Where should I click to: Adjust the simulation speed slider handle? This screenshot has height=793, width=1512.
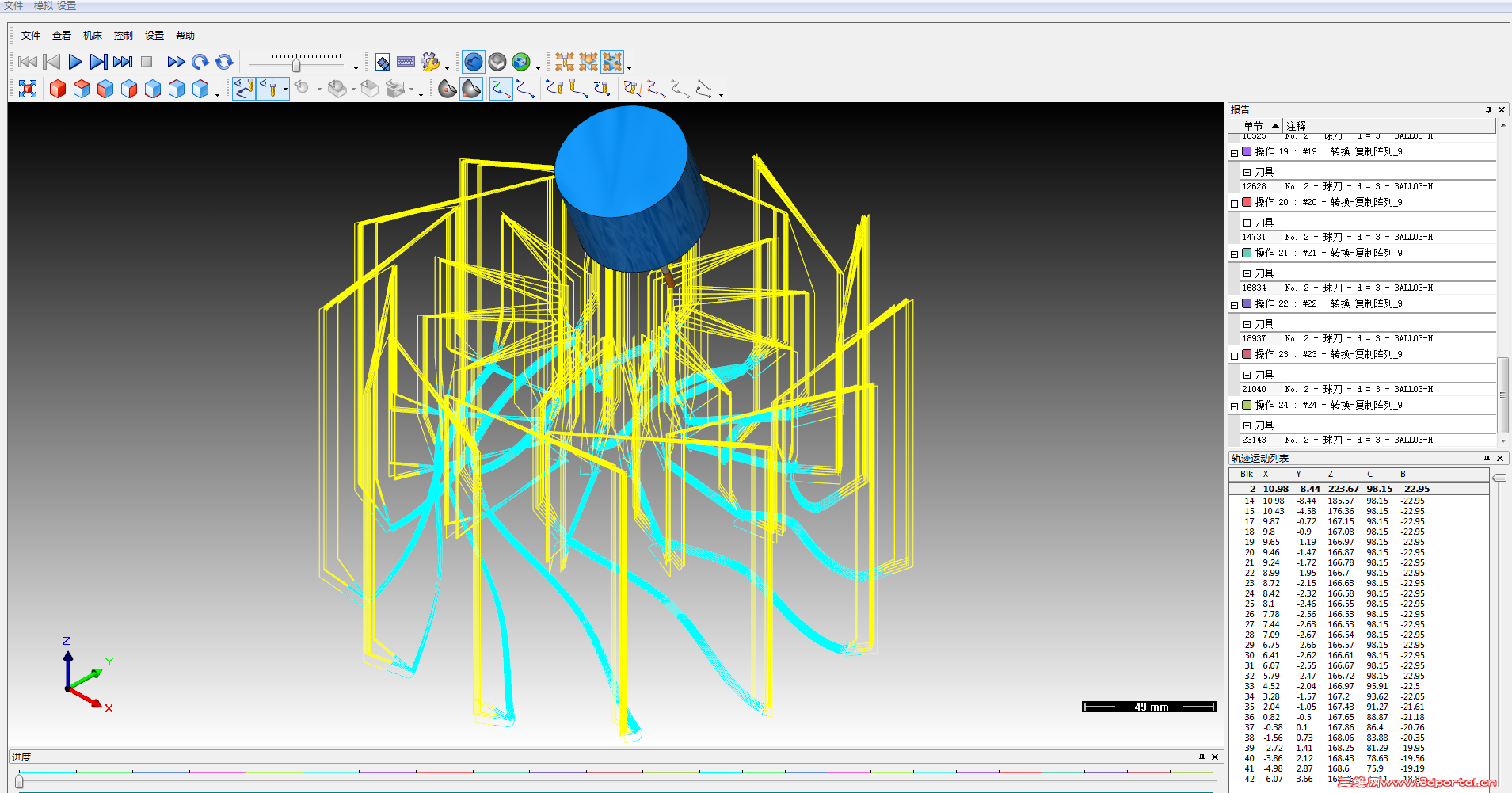tap(296, 64)
